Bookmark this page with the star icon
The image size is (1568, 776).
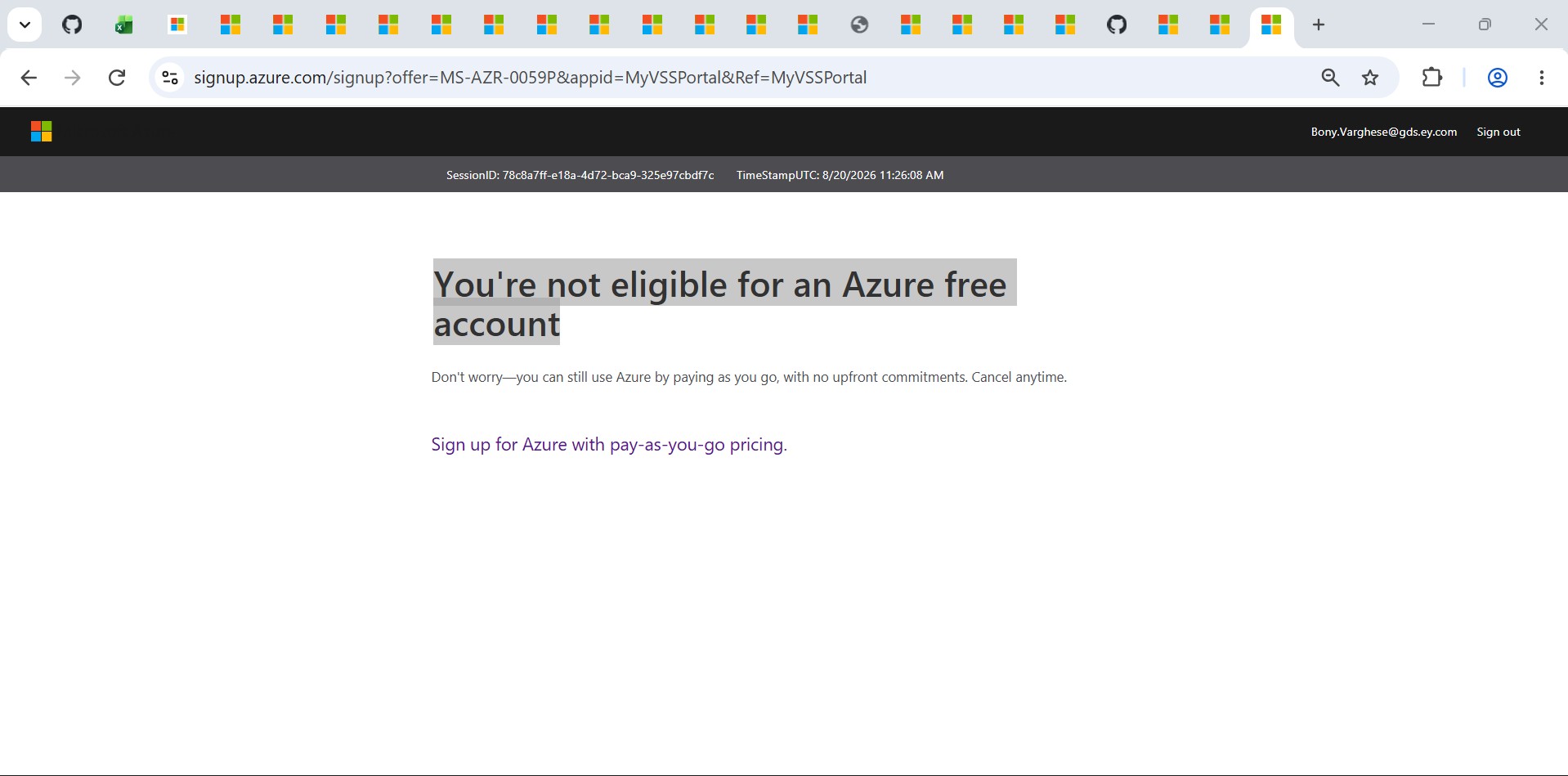point(1370,78)
